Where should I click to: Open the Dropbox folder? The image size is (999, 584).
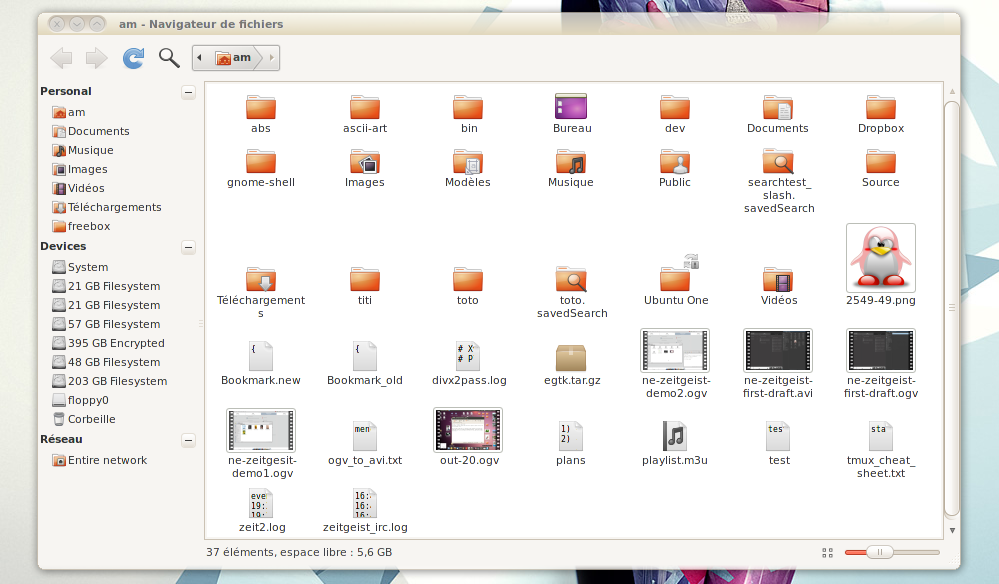(880, 110)
